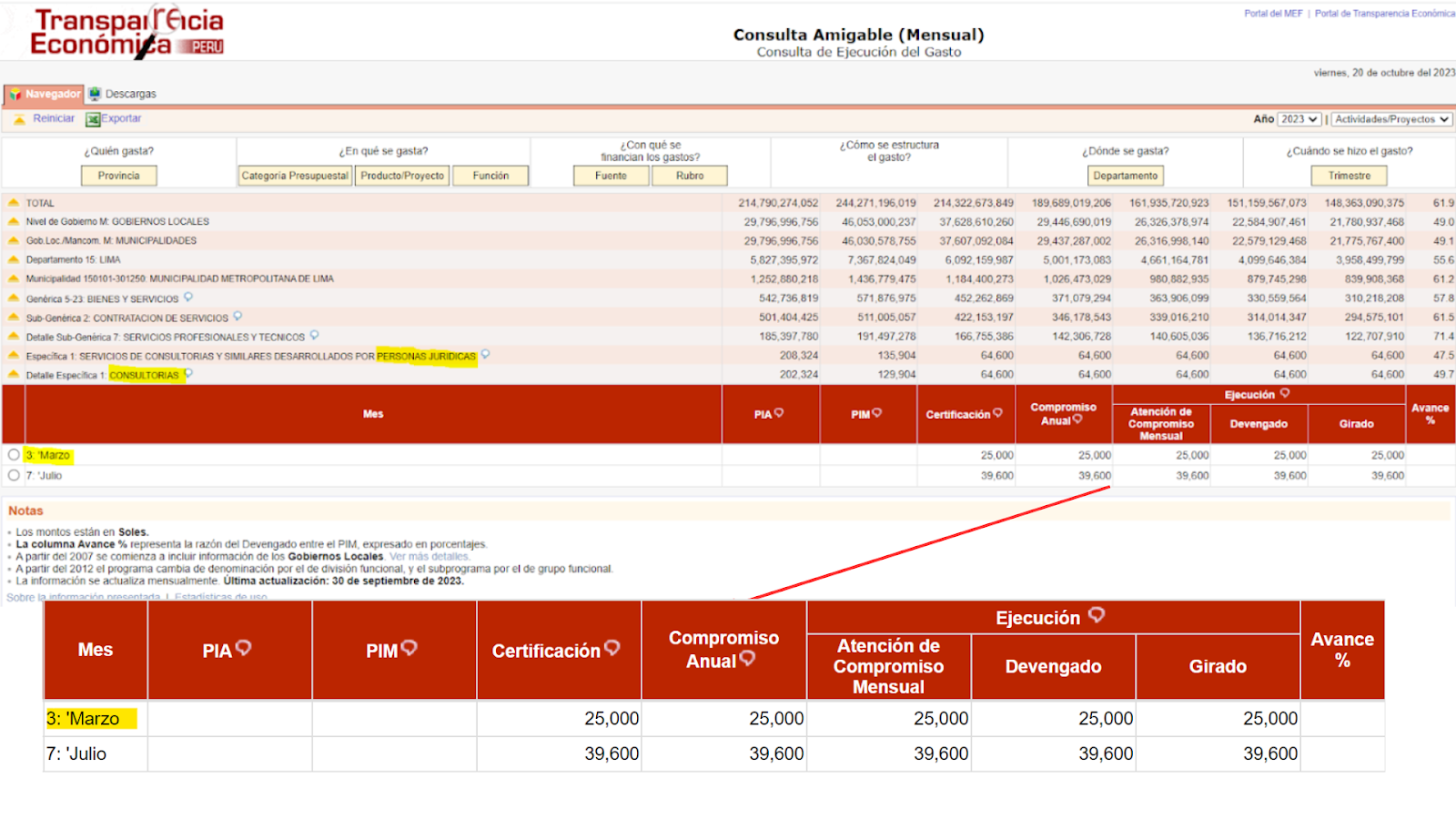Click PIA info bubble in main table header

pyautogui.click(x=779, y=413)
